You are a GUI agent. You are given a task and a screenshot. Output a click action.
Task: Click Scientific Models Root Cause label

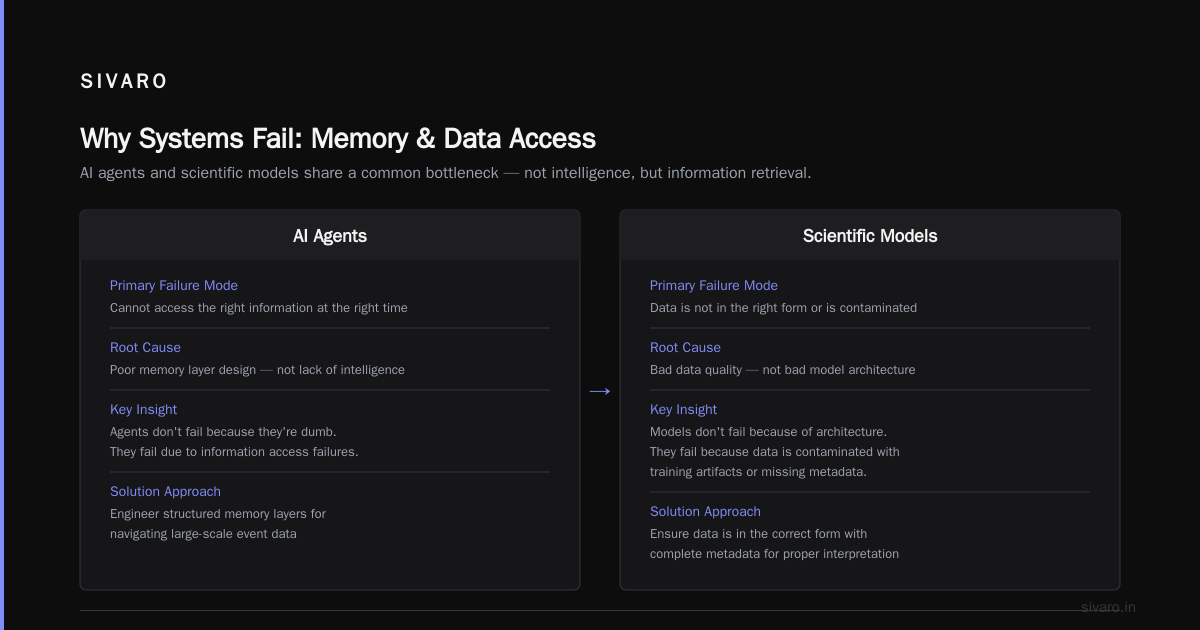pyautogui.click(x=685, y=347)
